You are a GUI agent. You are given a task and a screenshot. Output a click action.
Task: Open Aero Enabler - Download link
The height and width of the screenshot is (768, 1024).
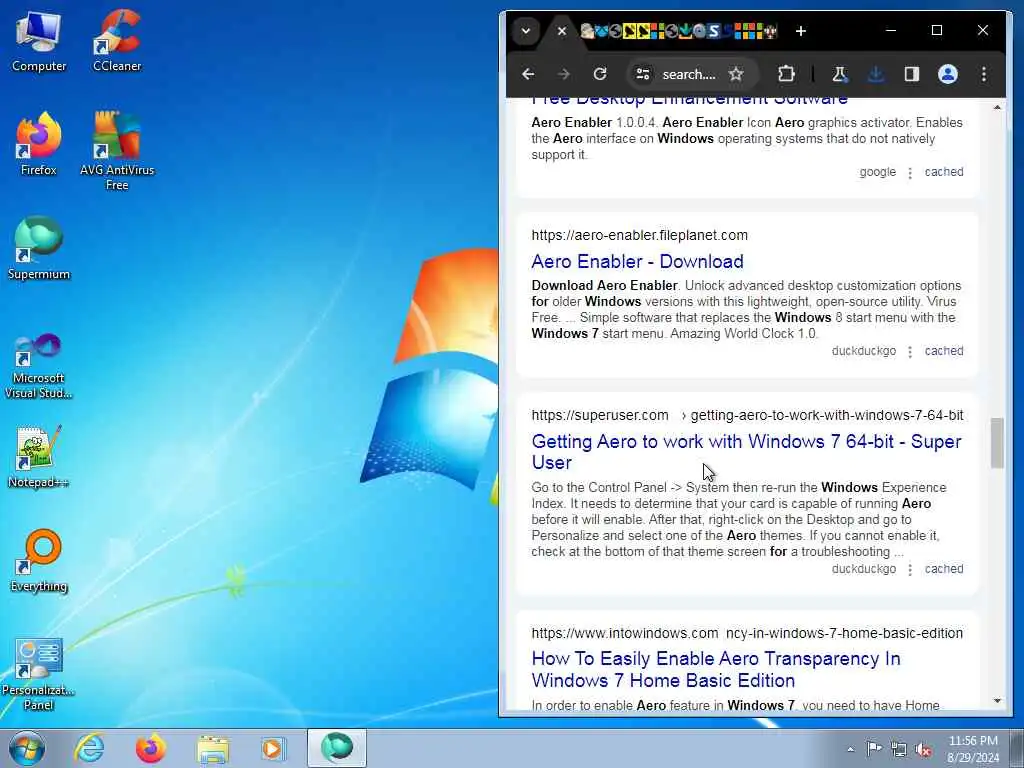[x=637, y=261]
